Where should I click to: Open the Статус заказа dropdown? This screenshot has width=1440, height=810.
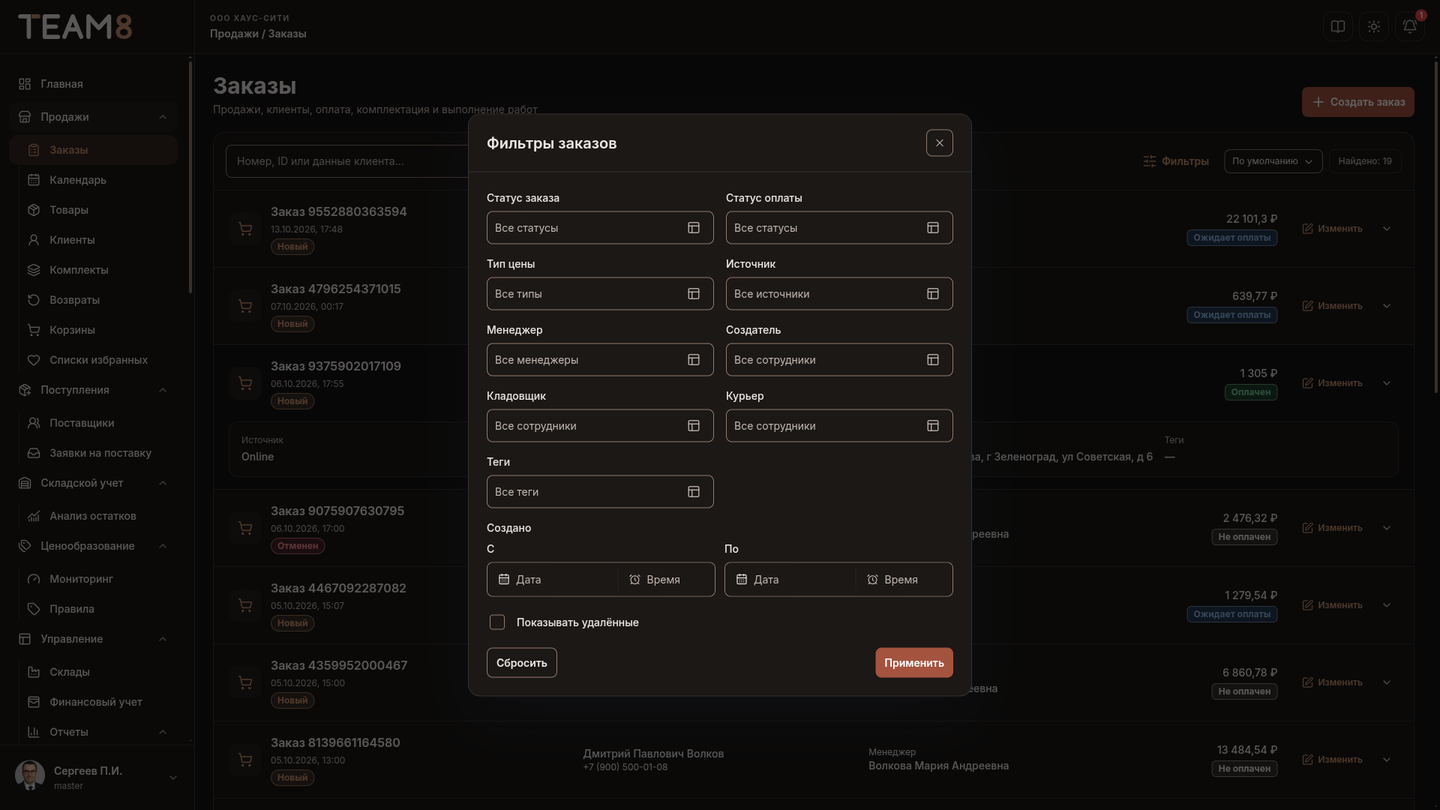point(600,228)
